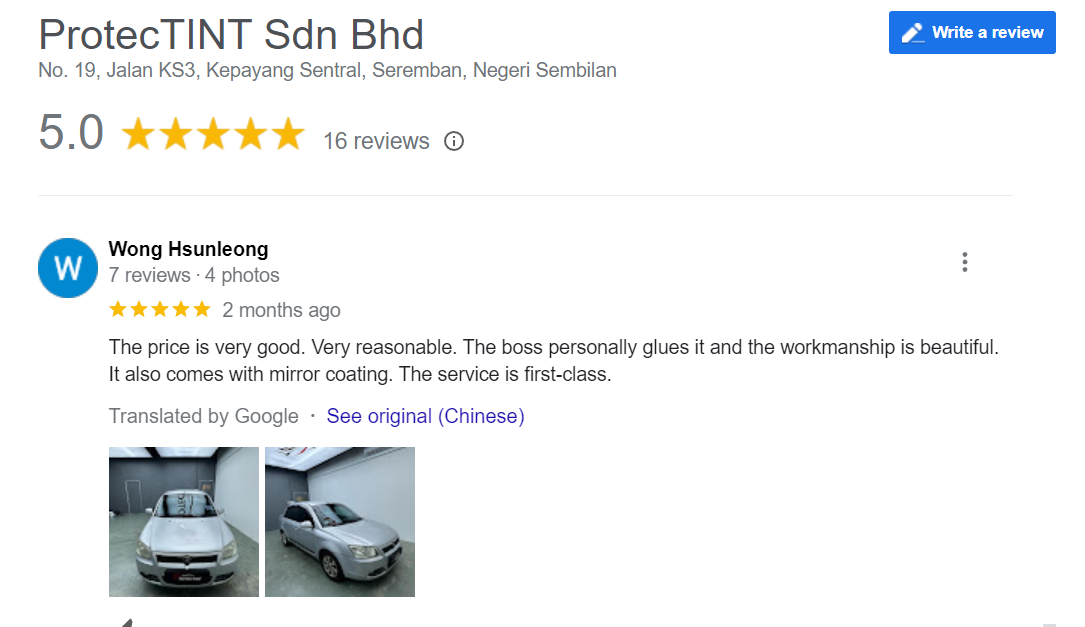
Task: Click the Seremban business address text
Action: coord(326,70)
